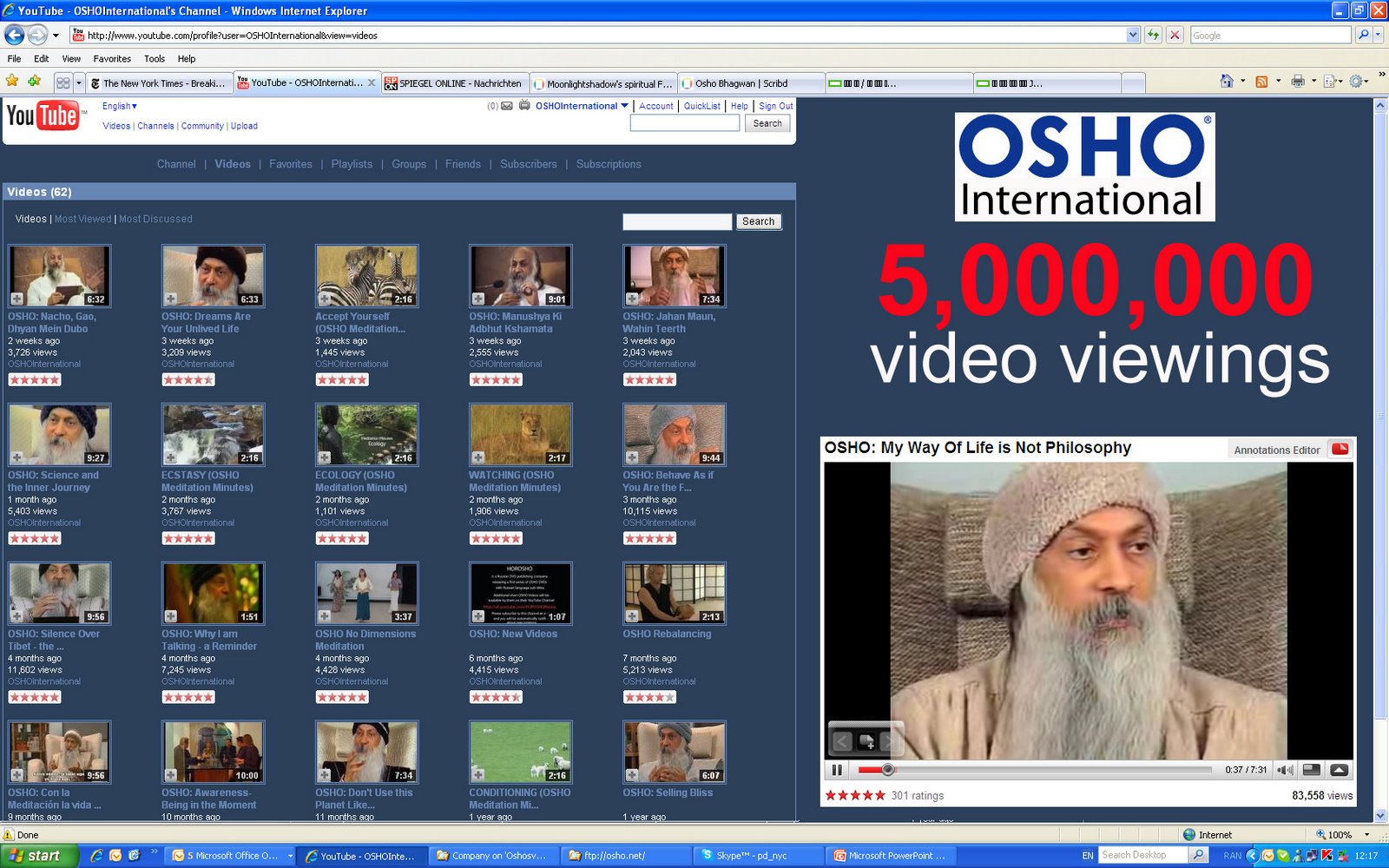Open the search provider dropdown arrow
Screen dimensions: 1389x868
pyautogui.click(x=1379, y=35)
